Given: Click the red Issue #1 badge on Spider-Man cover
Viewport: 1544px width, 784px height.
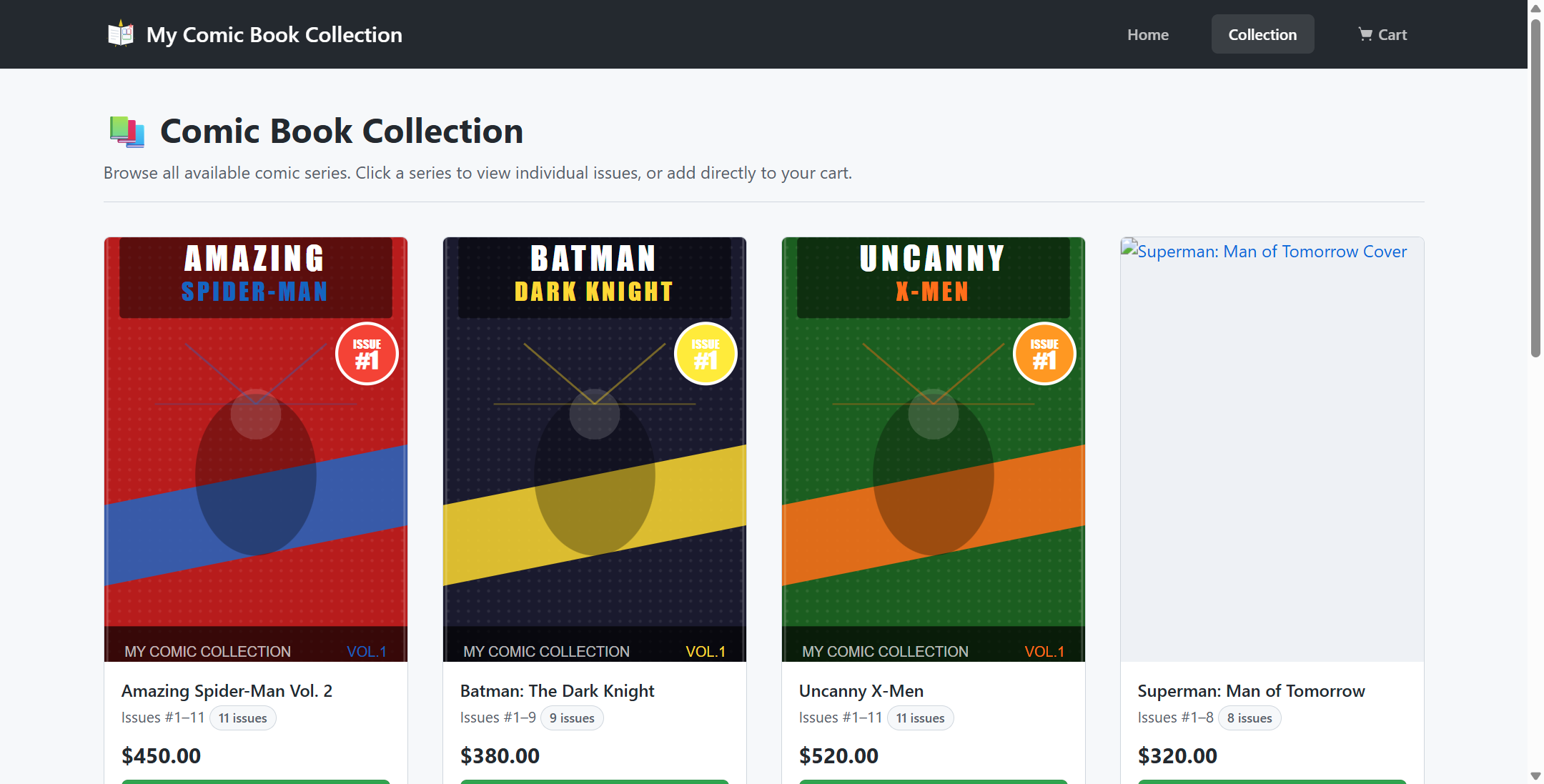Looking at the screenshot, I should point(367,354).
